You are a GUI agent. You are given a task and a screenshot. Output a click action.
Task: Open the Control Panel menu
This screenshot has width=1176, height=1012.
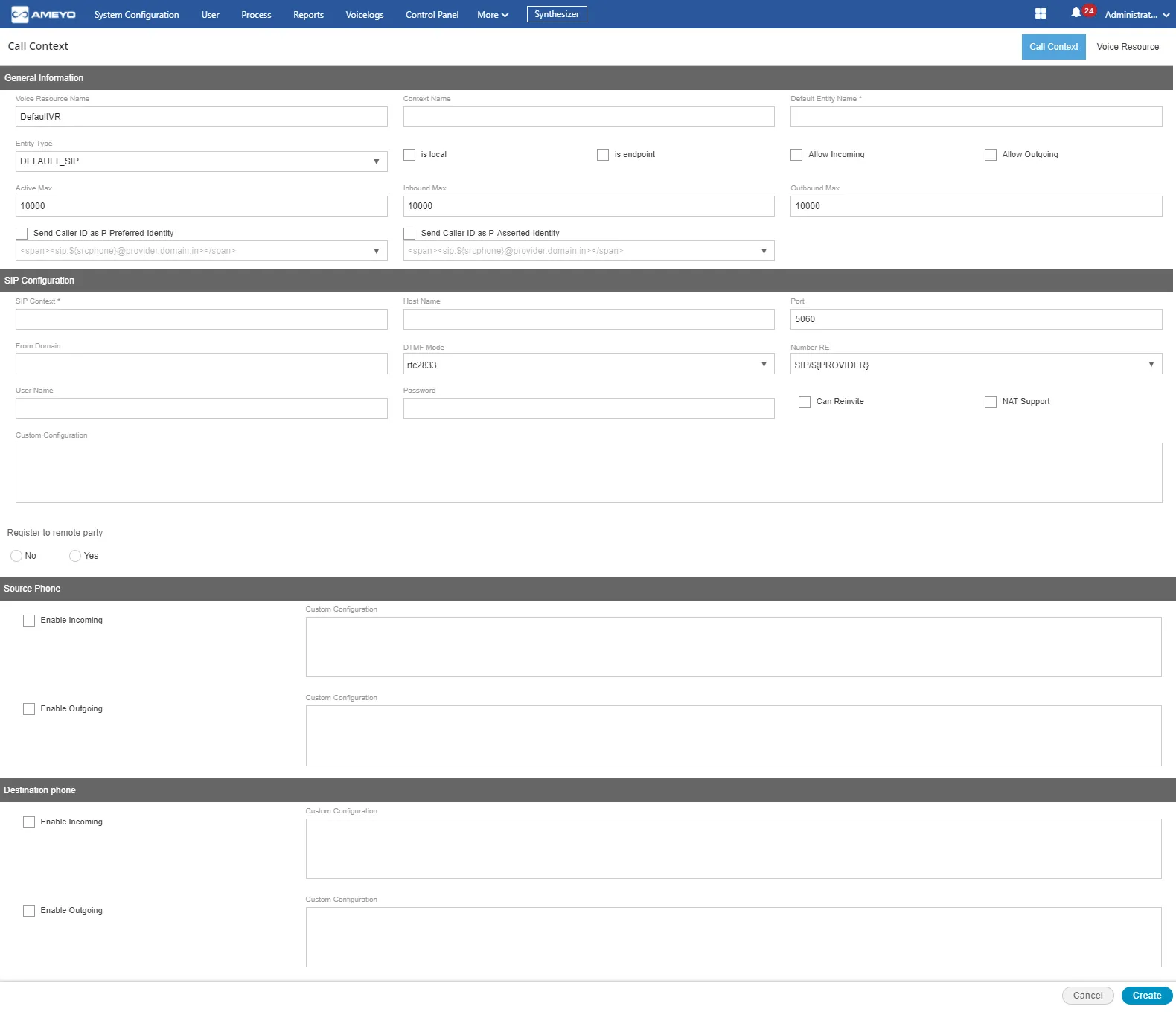(432, 15)
